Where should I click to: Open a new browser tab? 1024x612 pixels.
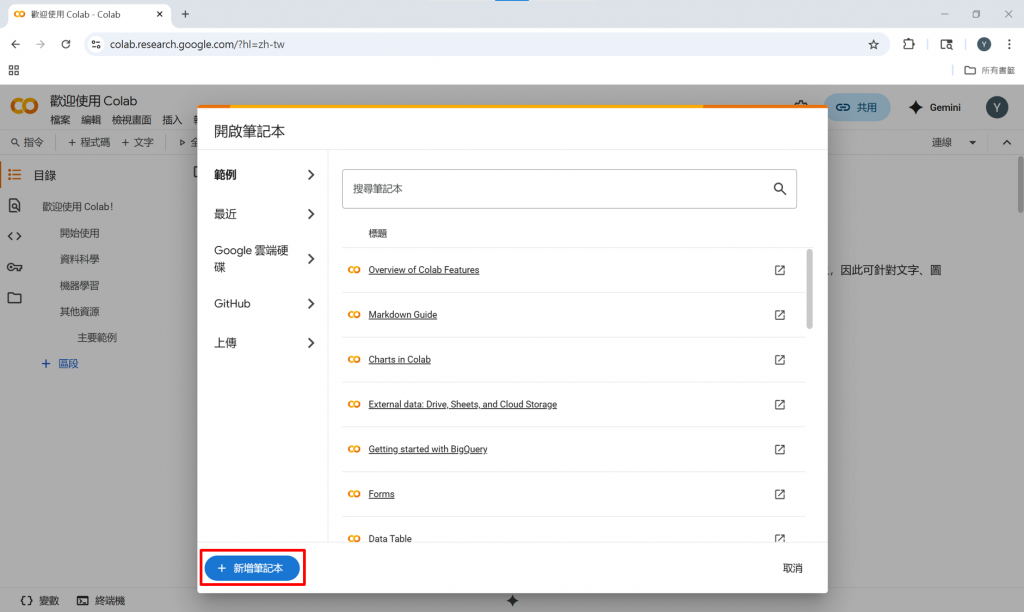[185, 14]
